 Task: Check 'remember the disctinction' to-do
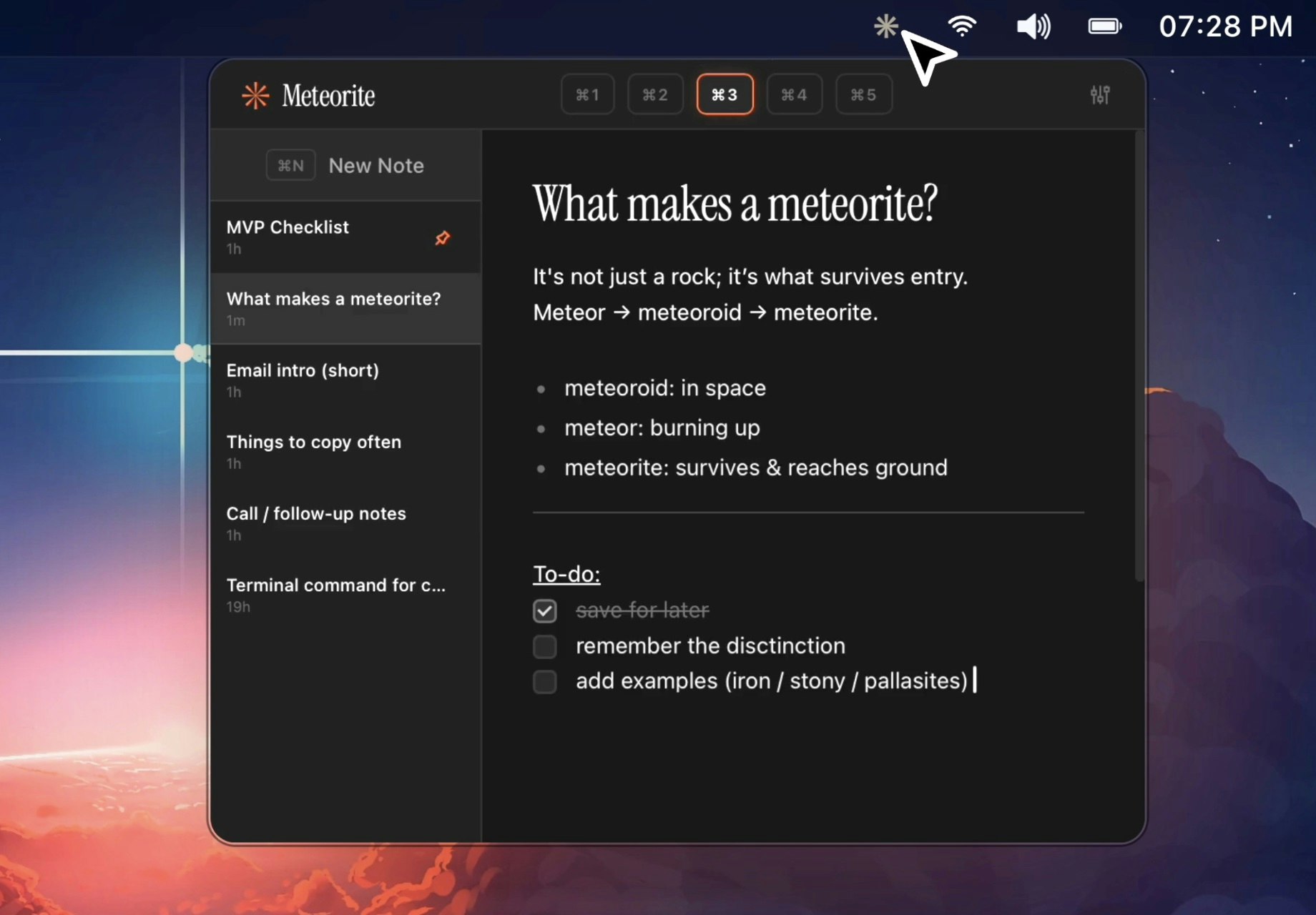(544, 646)
